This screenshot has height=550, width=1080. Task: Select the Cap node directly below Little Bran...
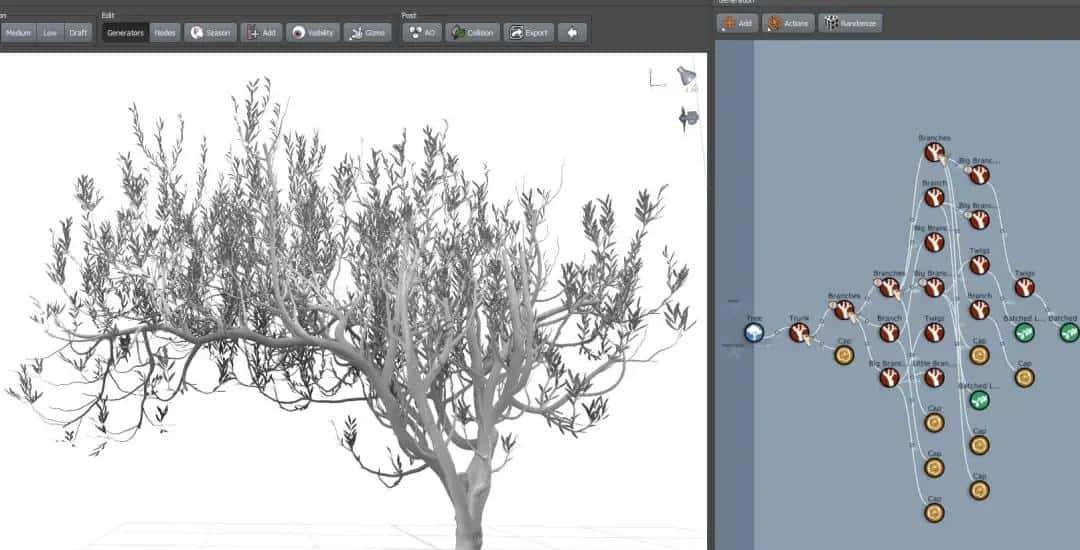934,423
